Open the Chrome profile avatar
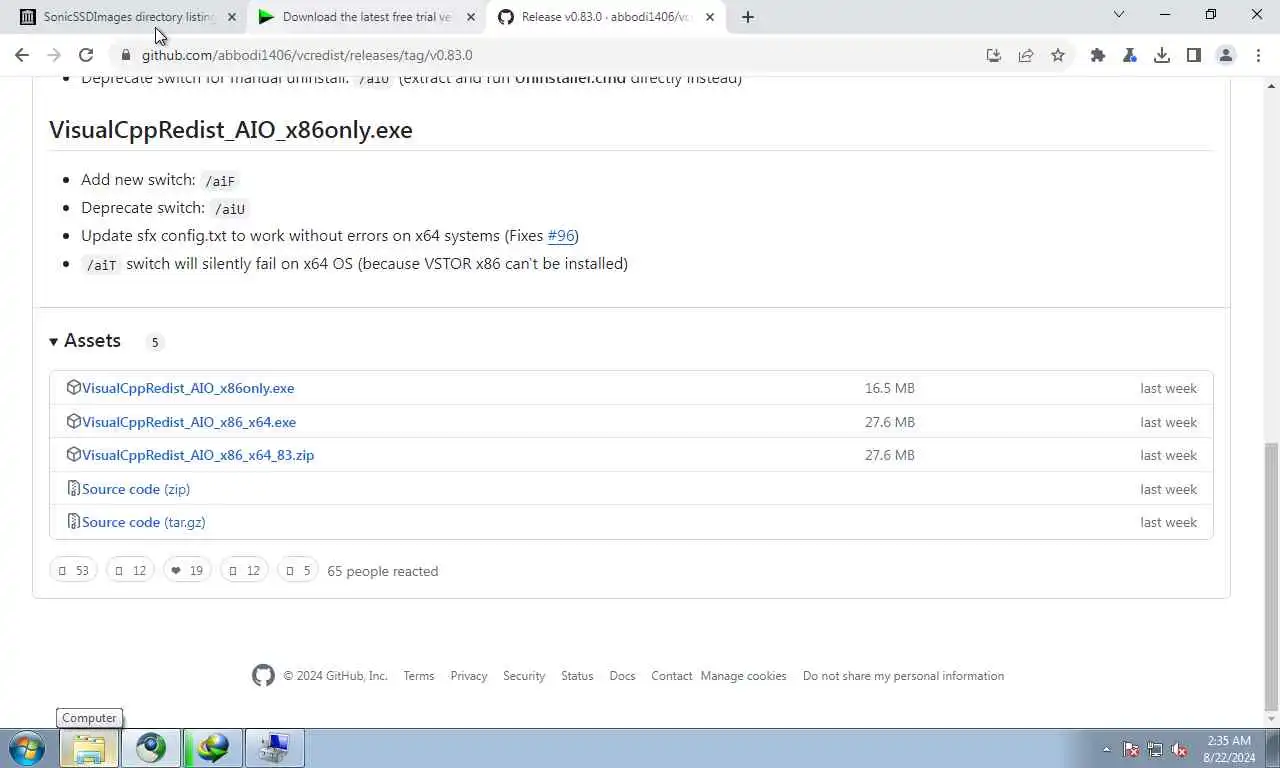Image resolution: width=1280 pixels, height=768 pixels. tap(1226, 55)
